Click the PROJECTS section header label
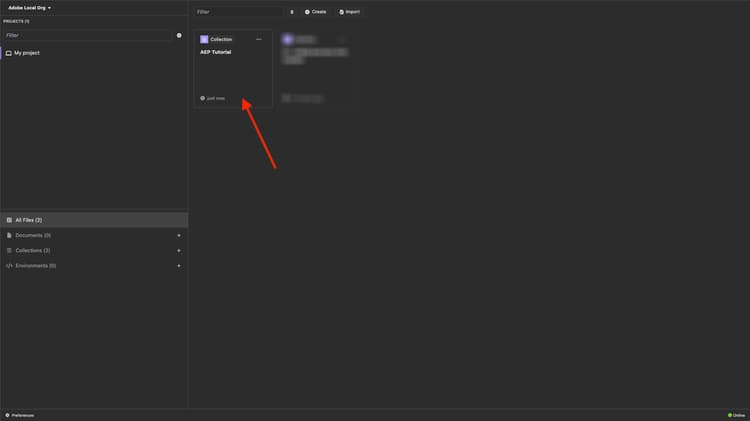 (16, 22)
